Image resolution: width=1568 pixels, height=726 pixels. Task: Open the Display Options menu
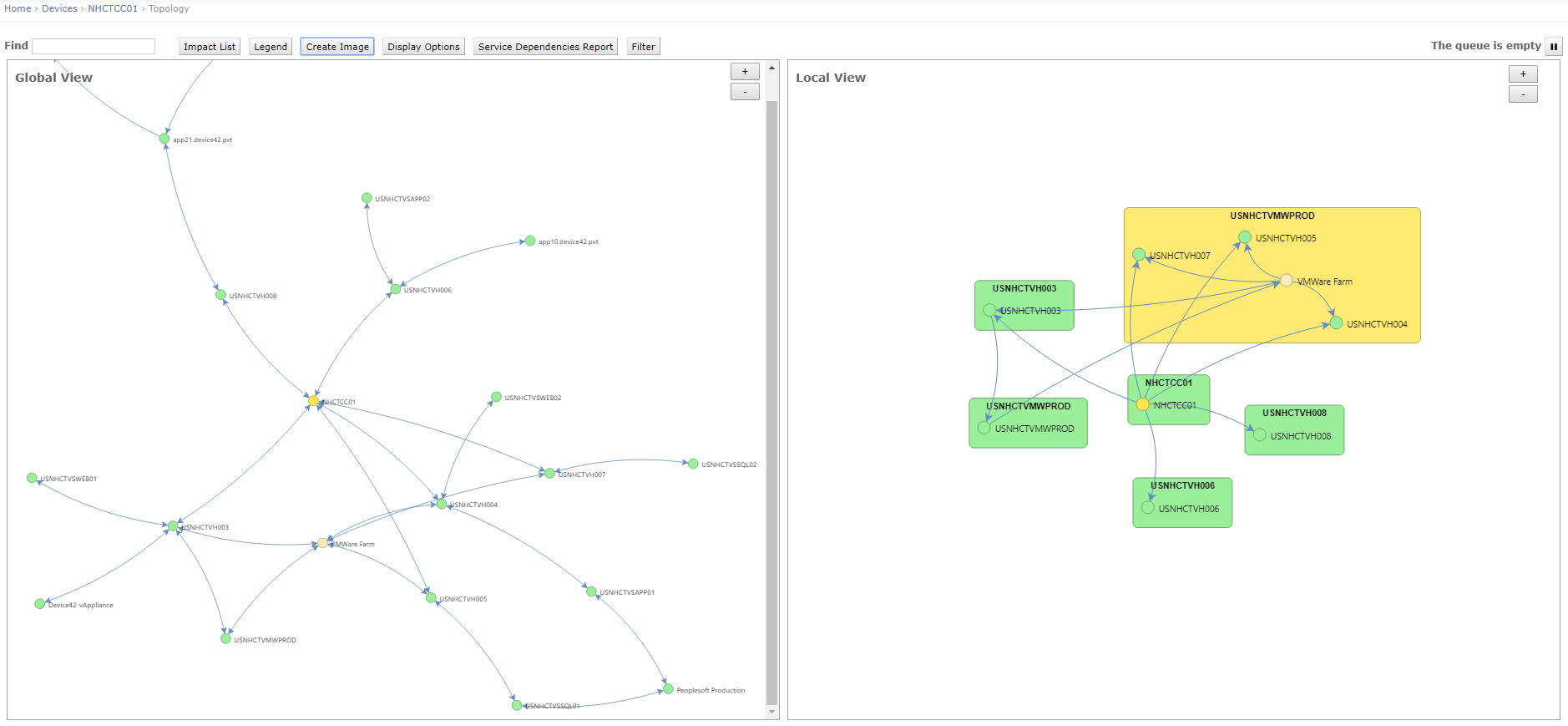pyautogui.click(x=423, y=47)
